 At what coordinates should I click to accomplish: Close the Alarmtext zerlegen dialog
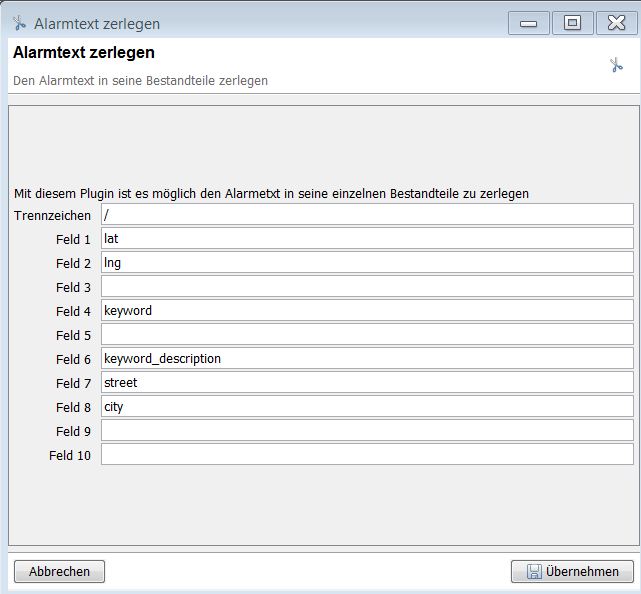coord(616,23)
